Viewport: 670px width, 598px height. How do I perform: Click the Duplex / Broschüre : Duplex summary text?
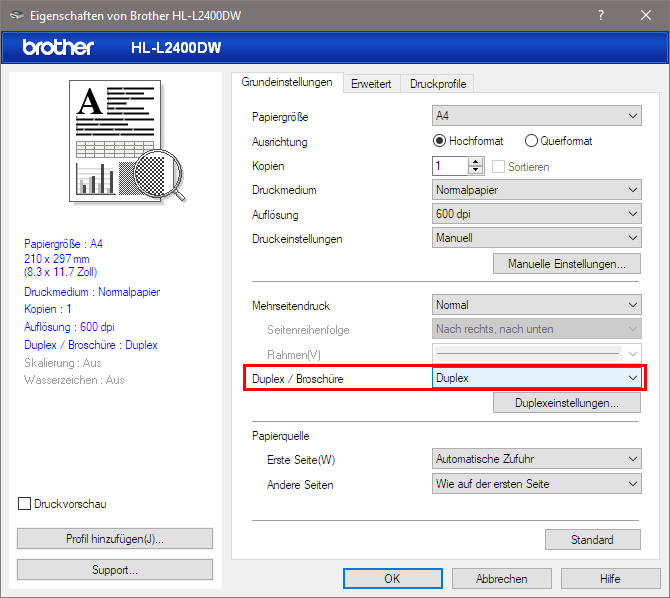[91, 345]
